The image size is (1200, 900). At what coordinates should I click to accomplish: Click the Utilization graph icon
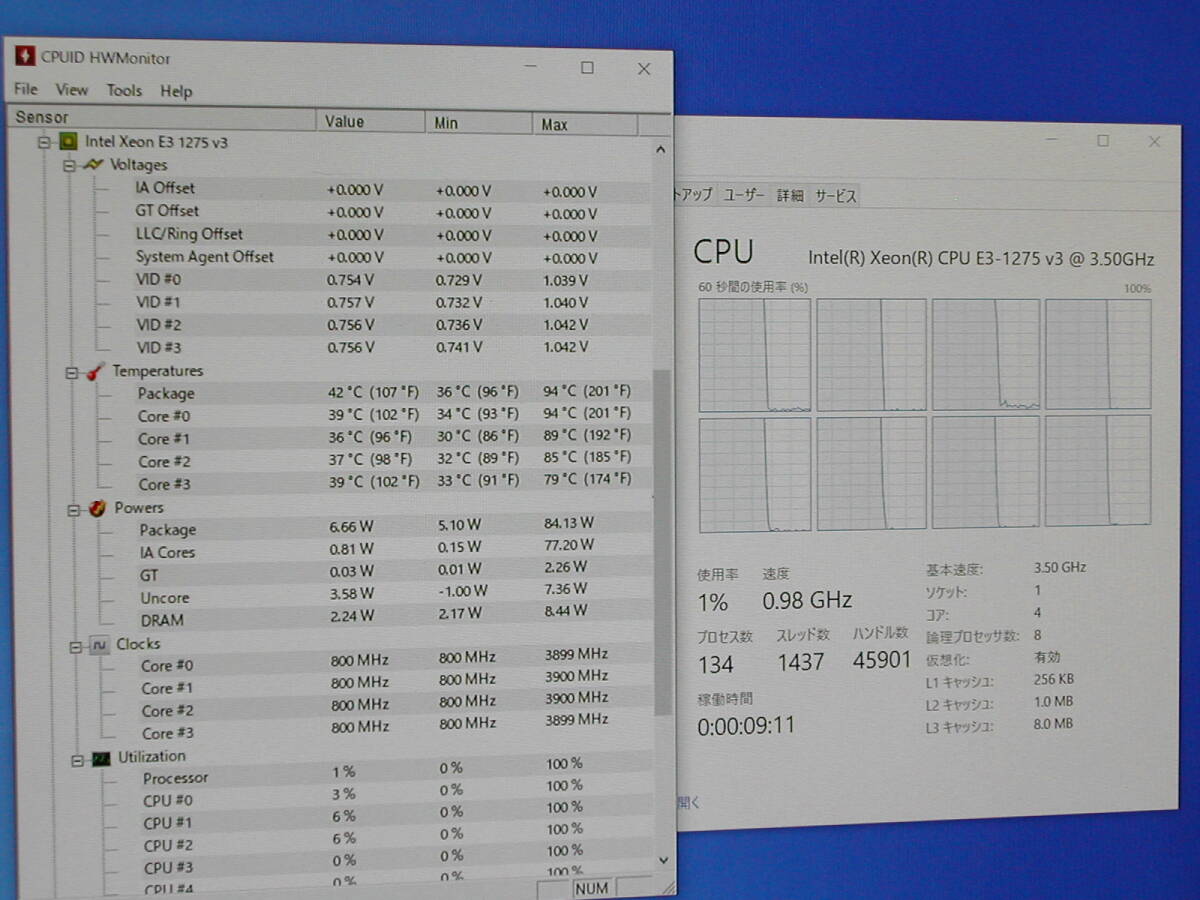(100, 759)
